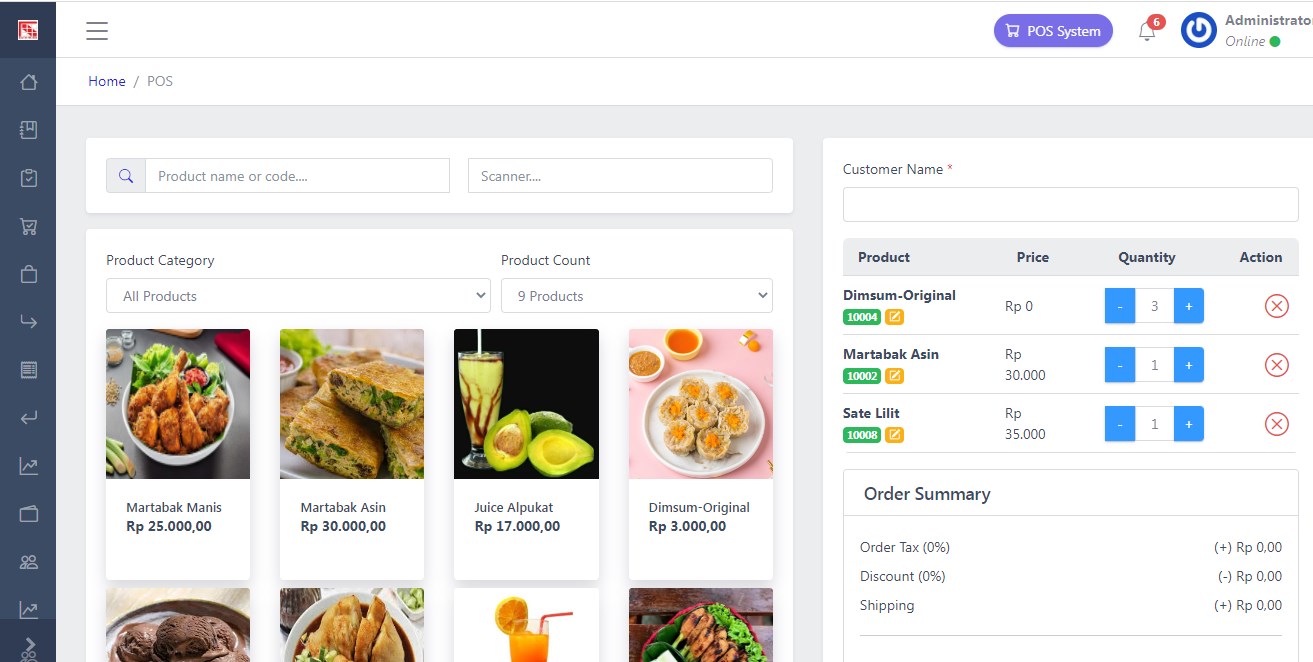Click the users group icon in the sidebar
Viewport: 1313px width, 662px height.
(28, 562)
